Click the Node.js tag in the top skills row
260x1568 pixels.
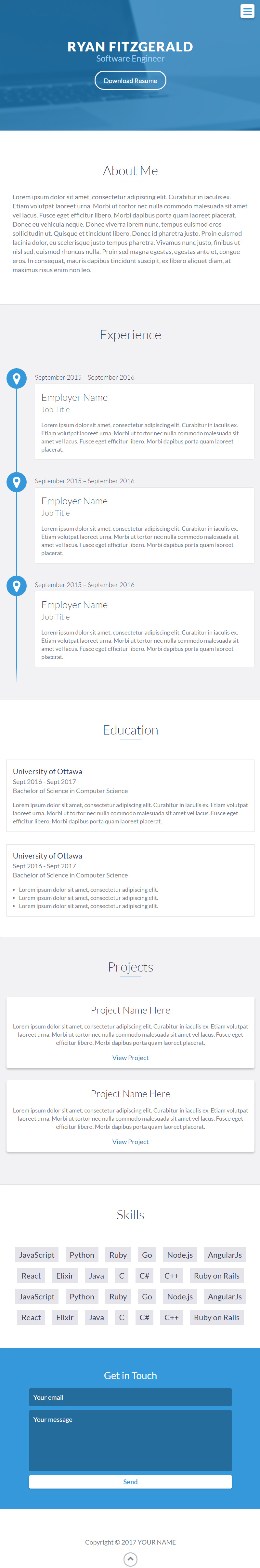tap(180, 1254)
